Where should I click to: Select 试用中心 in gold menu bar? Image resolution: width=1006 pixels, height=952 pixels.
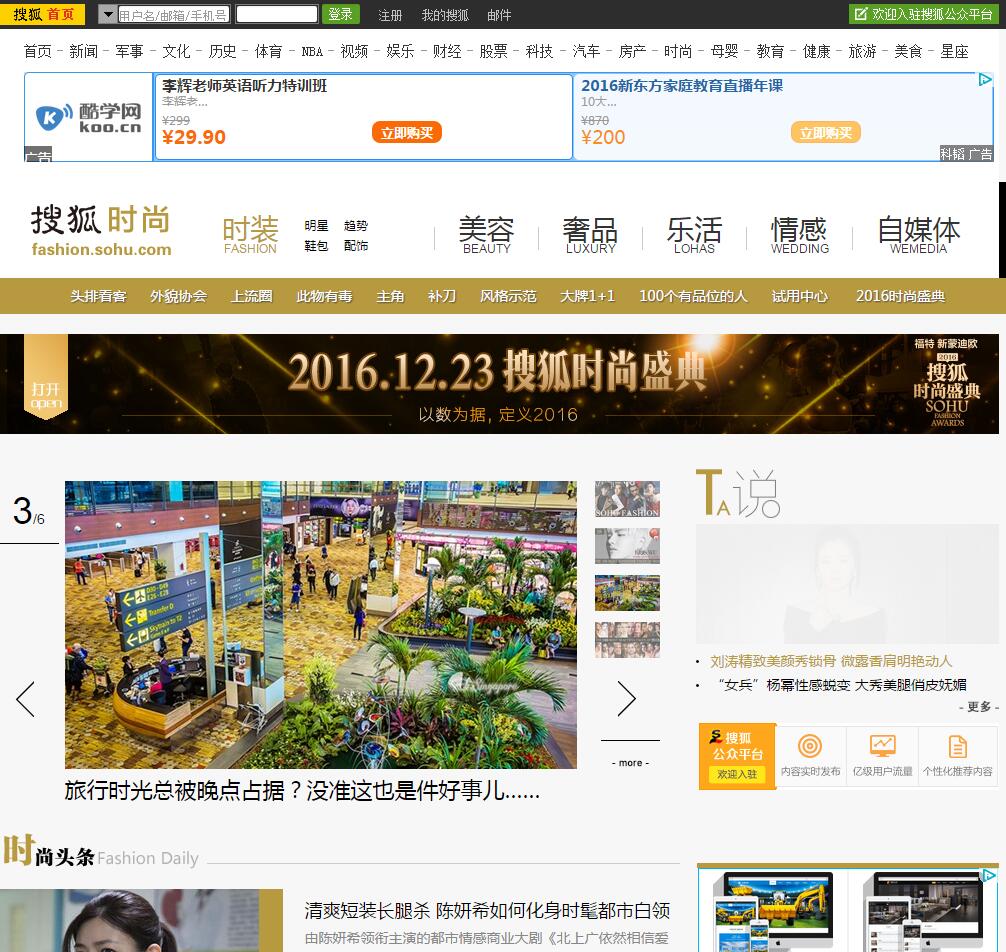point(799,296)
